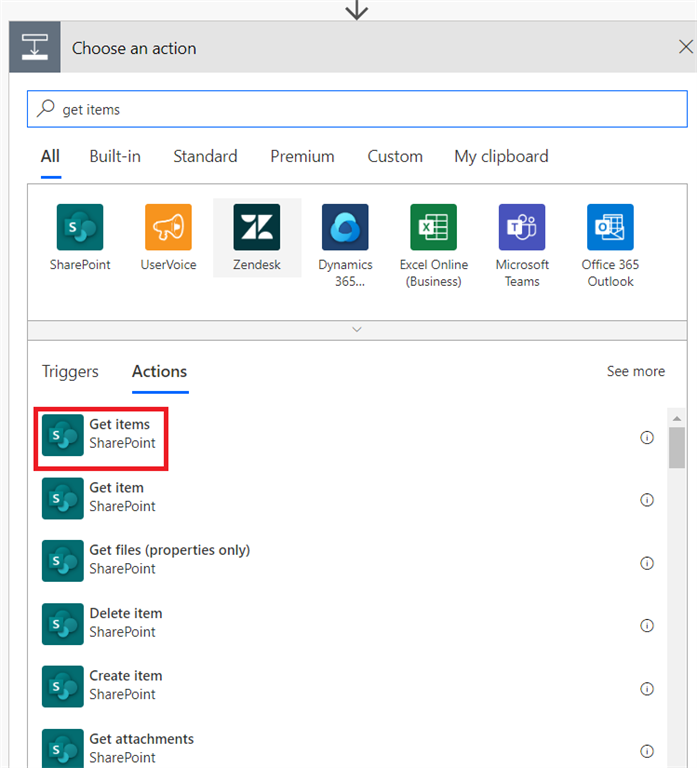Switch to the Built-in tab

(115, 156)
